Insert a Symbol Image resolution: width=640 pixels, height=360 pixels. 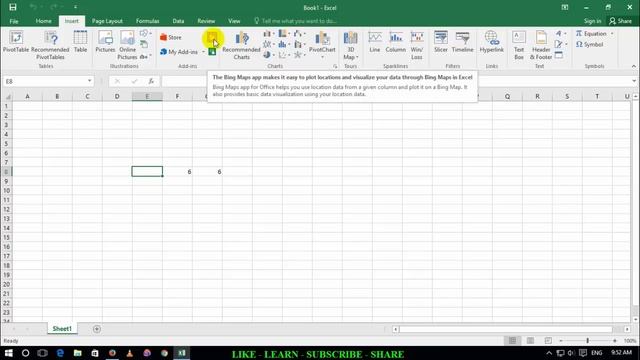(x=589, y=44)
